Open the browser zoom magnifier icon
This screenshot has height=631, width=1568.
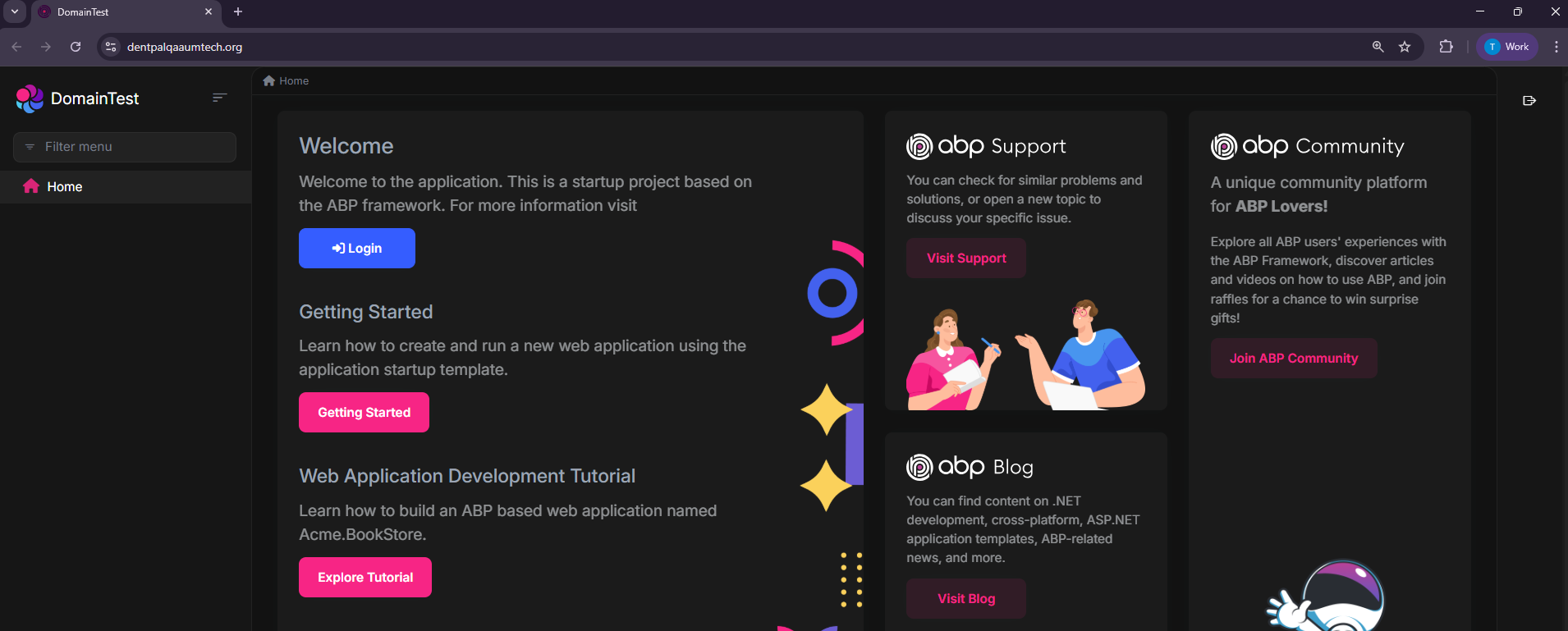tap(1378, 47)
